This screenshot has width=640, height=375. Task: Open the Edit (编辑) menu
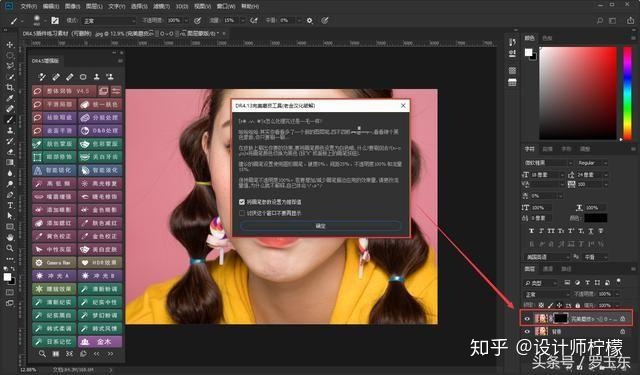coord(51,7)
